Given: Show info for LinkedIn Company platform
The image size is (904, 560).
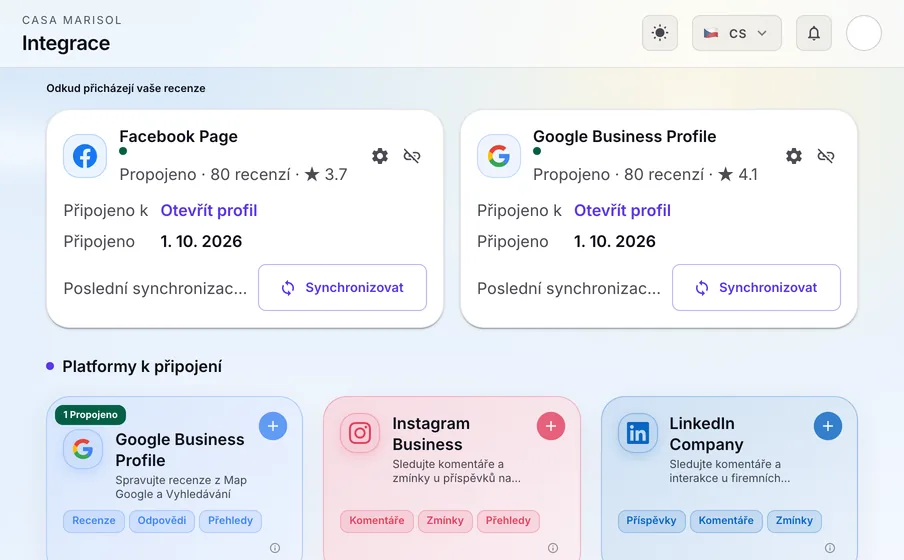Looking at the screenshot, I should [830, 548].
